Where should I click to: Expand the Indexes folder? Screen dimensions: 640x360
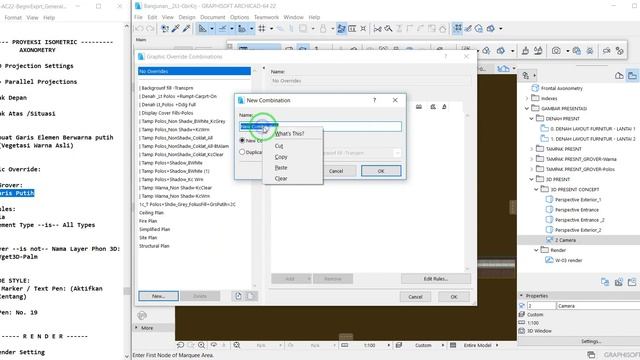527,98
